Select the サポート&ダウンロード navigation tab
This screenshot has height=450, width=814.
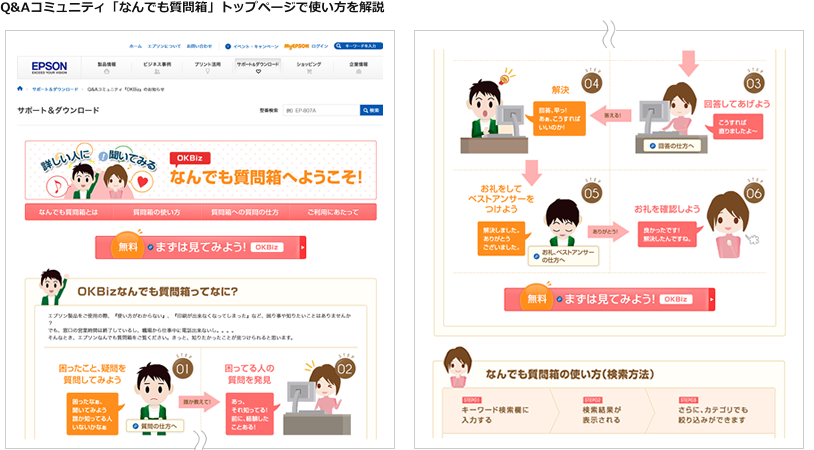tap(258, 67)
